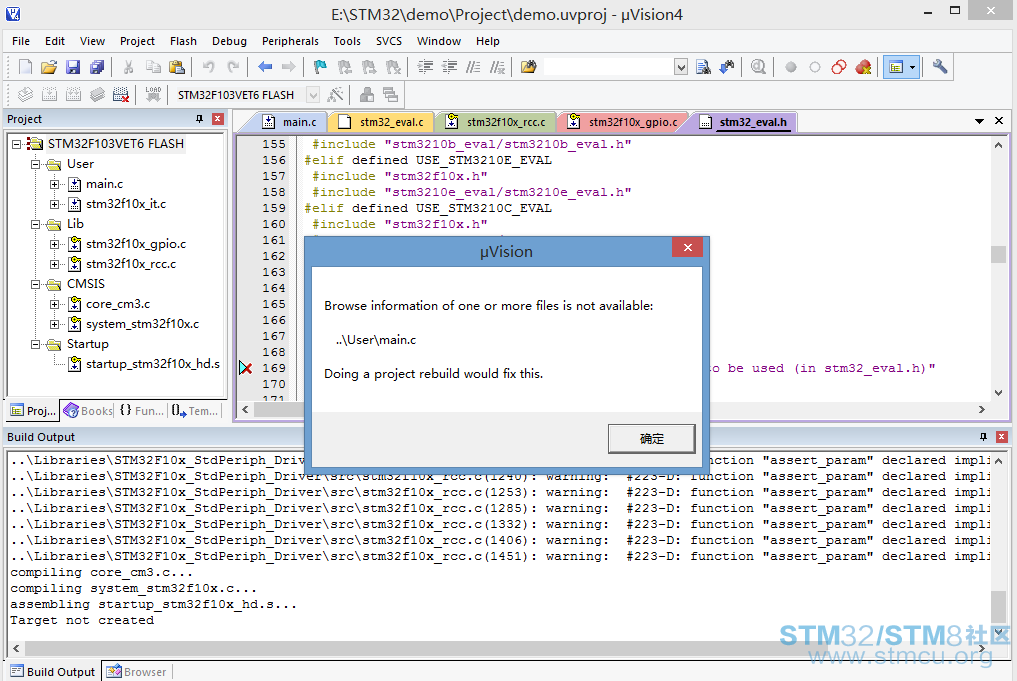This screenshot has width=1017, height=681.
Task: Open Target Options with the magic wand icon
Action: click(335, 95)
